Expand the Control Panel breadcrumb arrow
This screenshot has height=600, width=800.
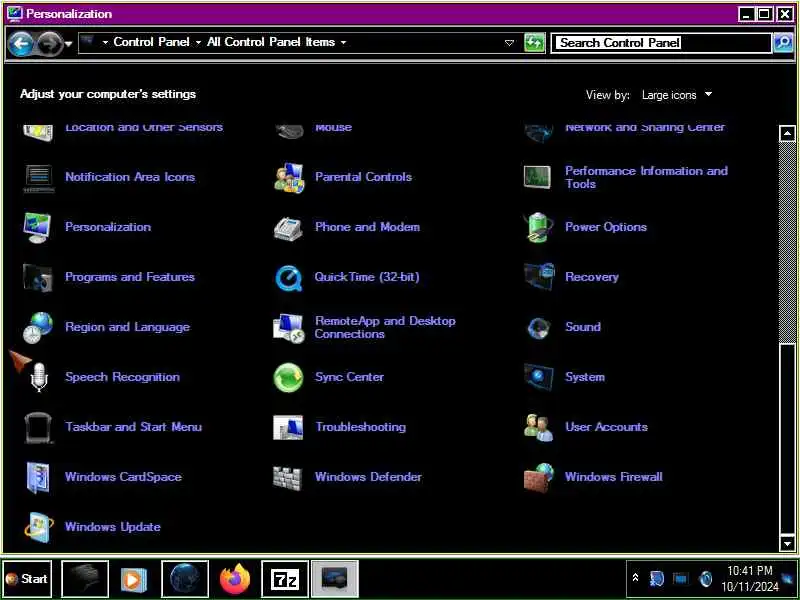(x=198, y=42)
